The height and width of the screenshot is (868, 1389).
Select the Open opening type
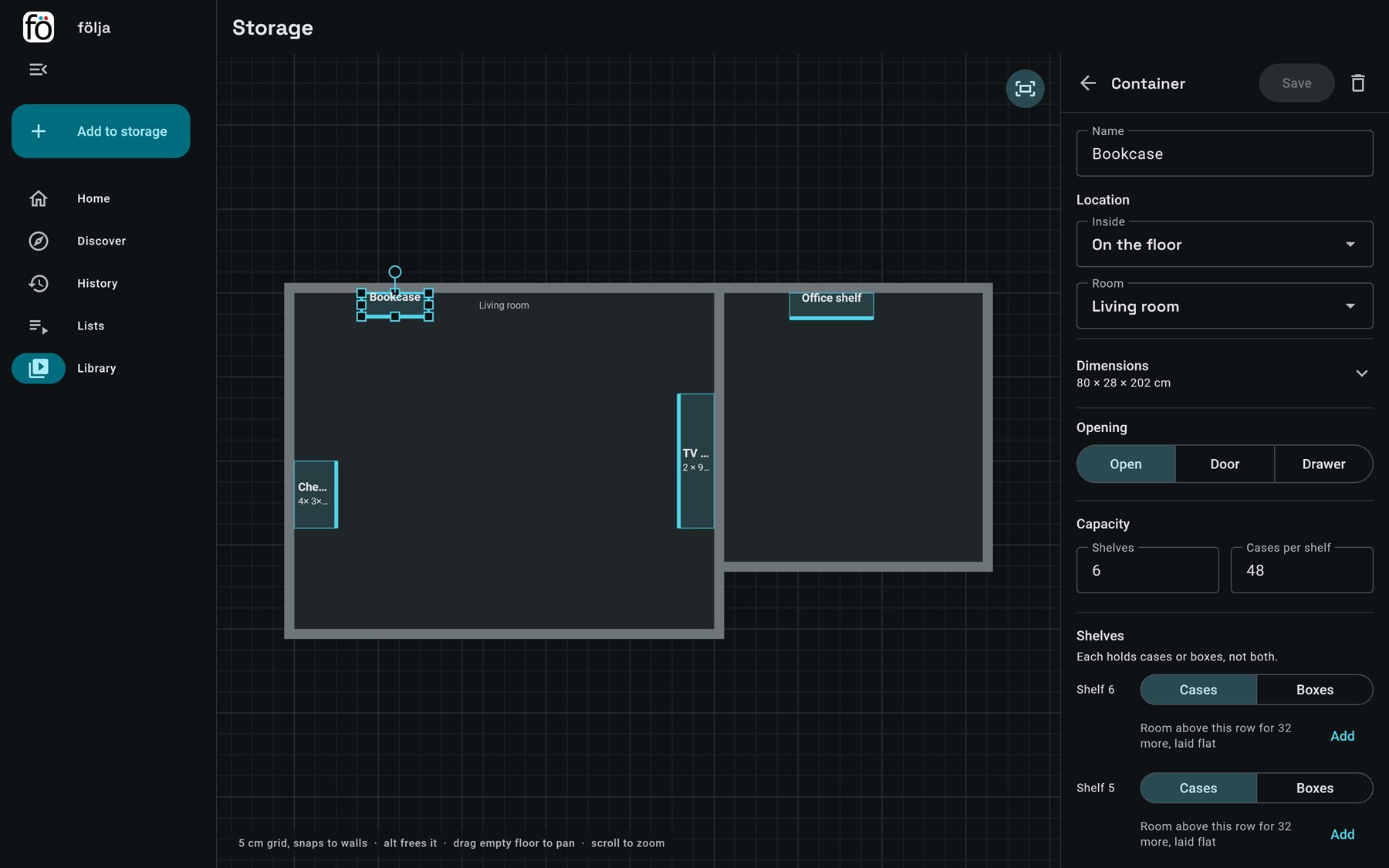pyautogui.click(x=1126, y=464)
